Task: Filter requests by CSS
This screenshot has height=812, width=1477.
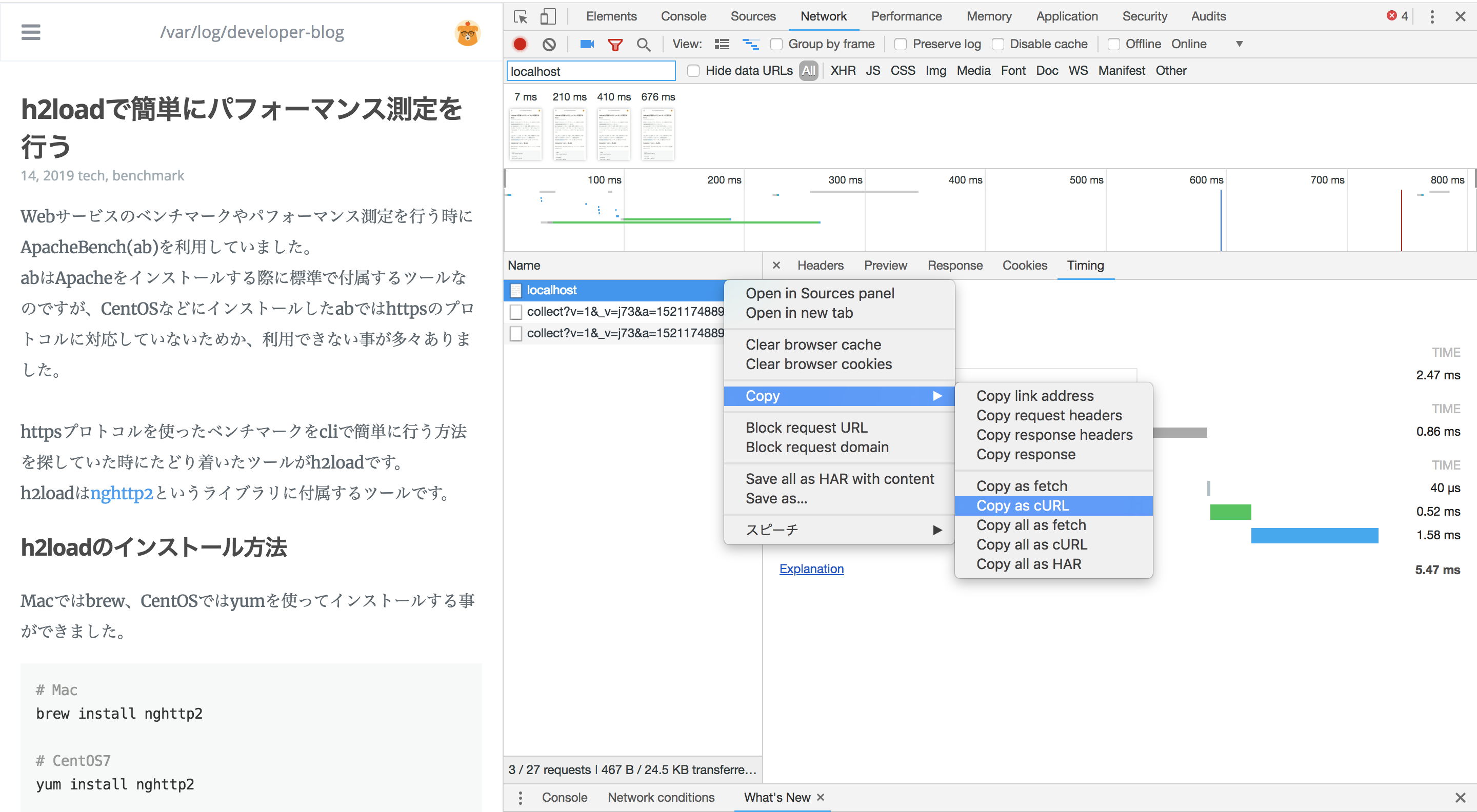Action: tap(903, 70)
